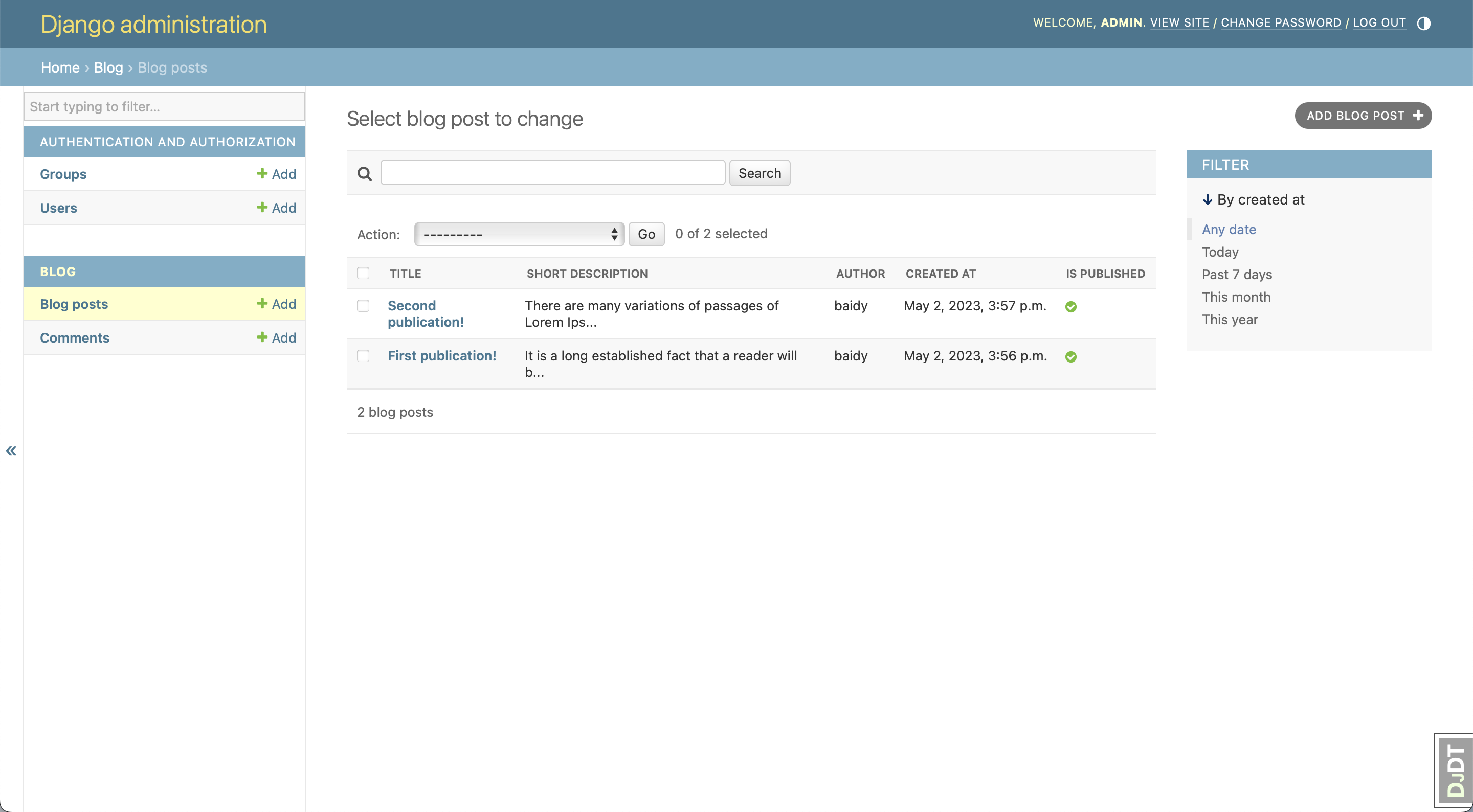
Task: Click the Search button
Action: pos(760,173)
